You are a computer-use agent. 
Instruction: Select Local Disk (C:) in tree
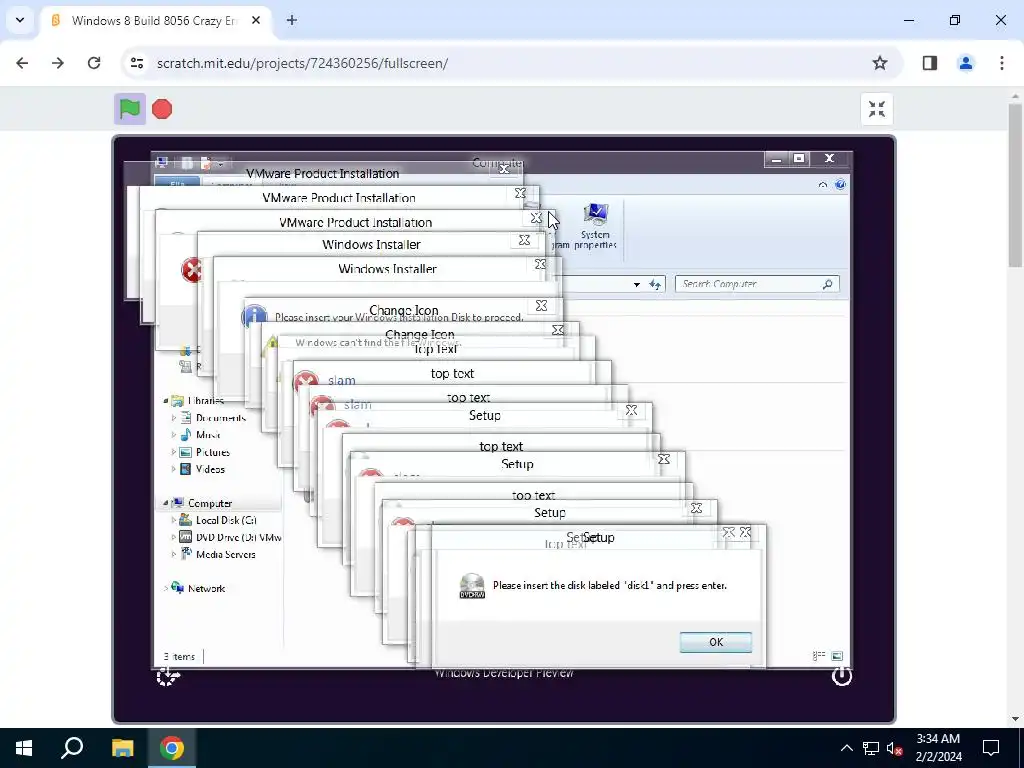click(x=219, y=520)
